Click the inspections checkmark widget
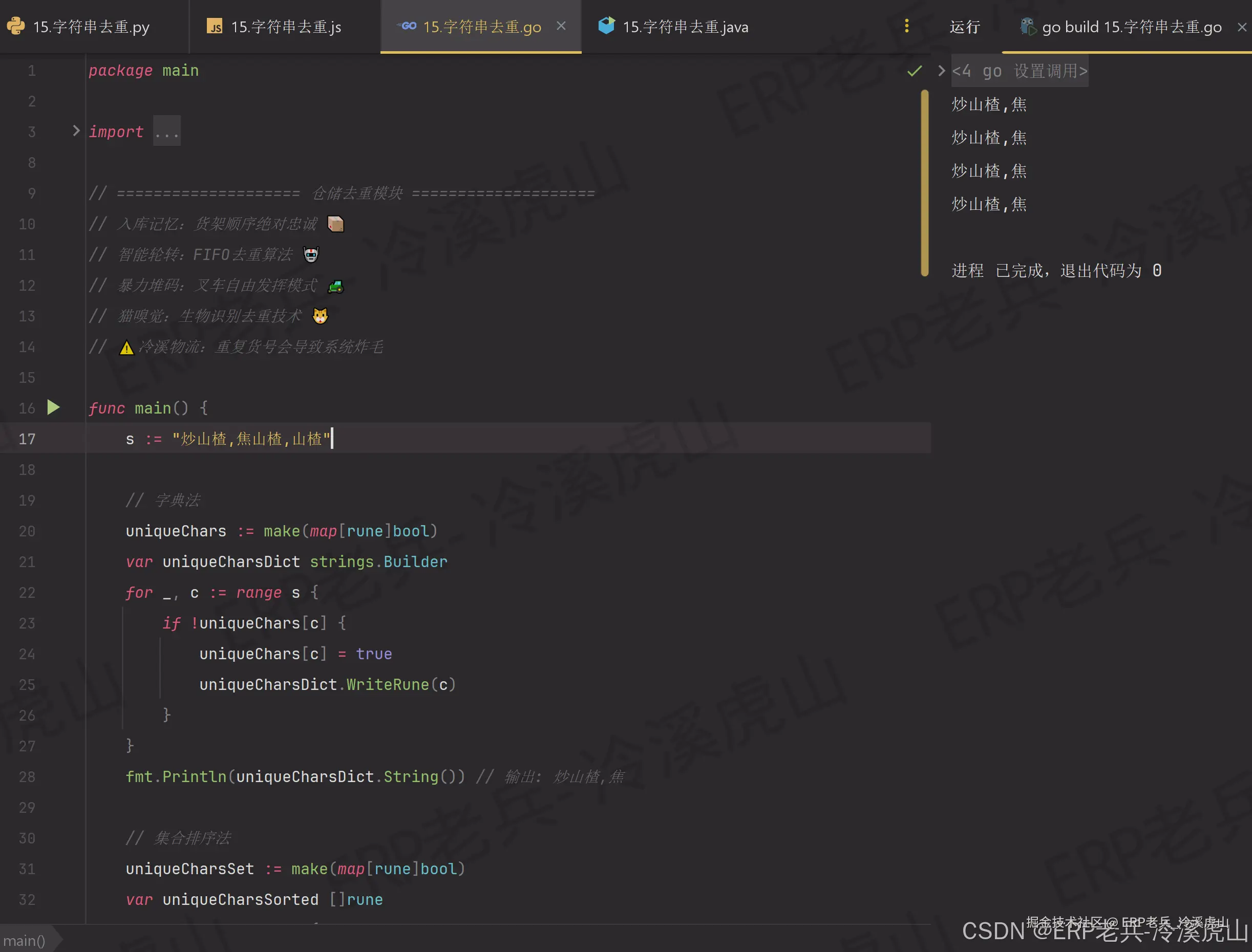 click(914, 71)
